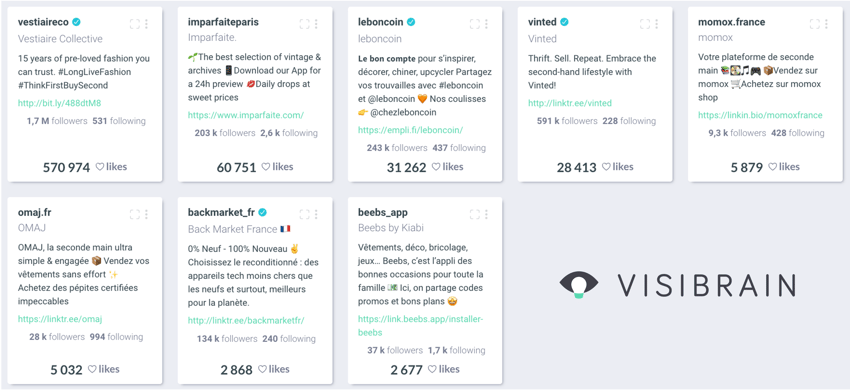The width and height of the screenshot is (850, 390).
Task: Expand the imparfaiteparis card with fullscreen icon
Action: (x=305, y=24)
